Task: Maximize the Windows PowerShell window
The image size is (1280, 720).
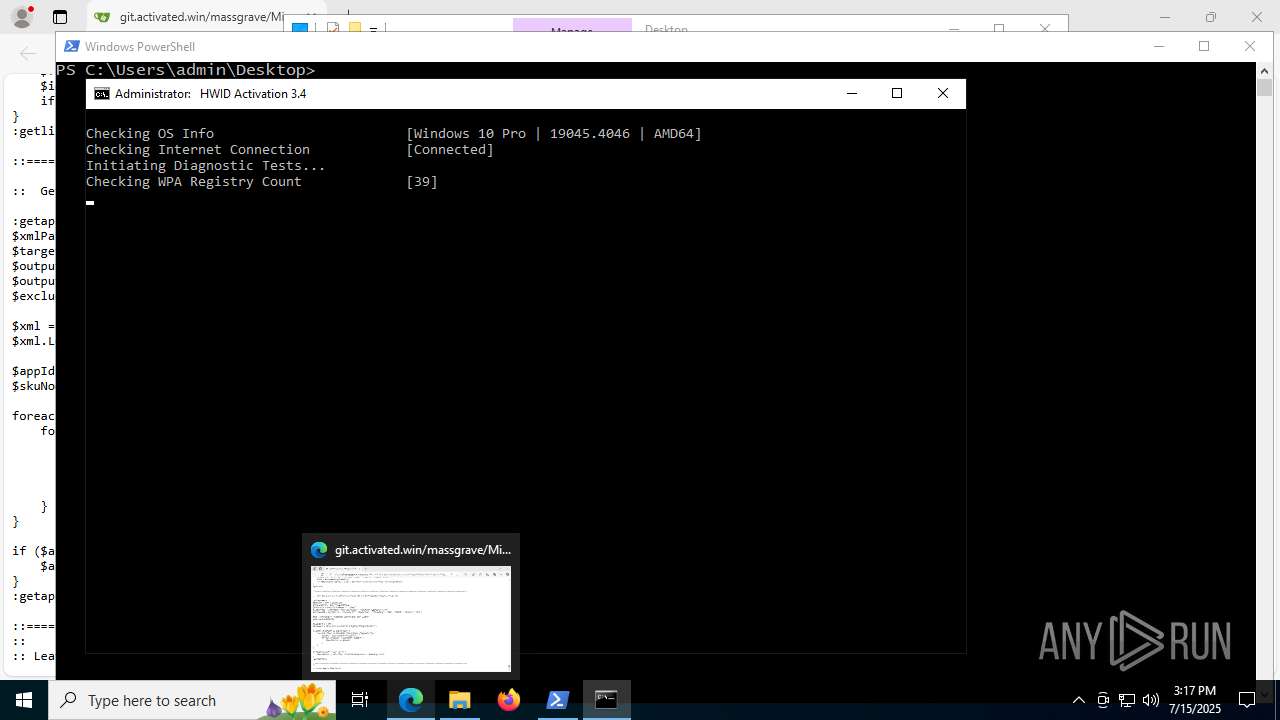Action: tap(1204, 46)
